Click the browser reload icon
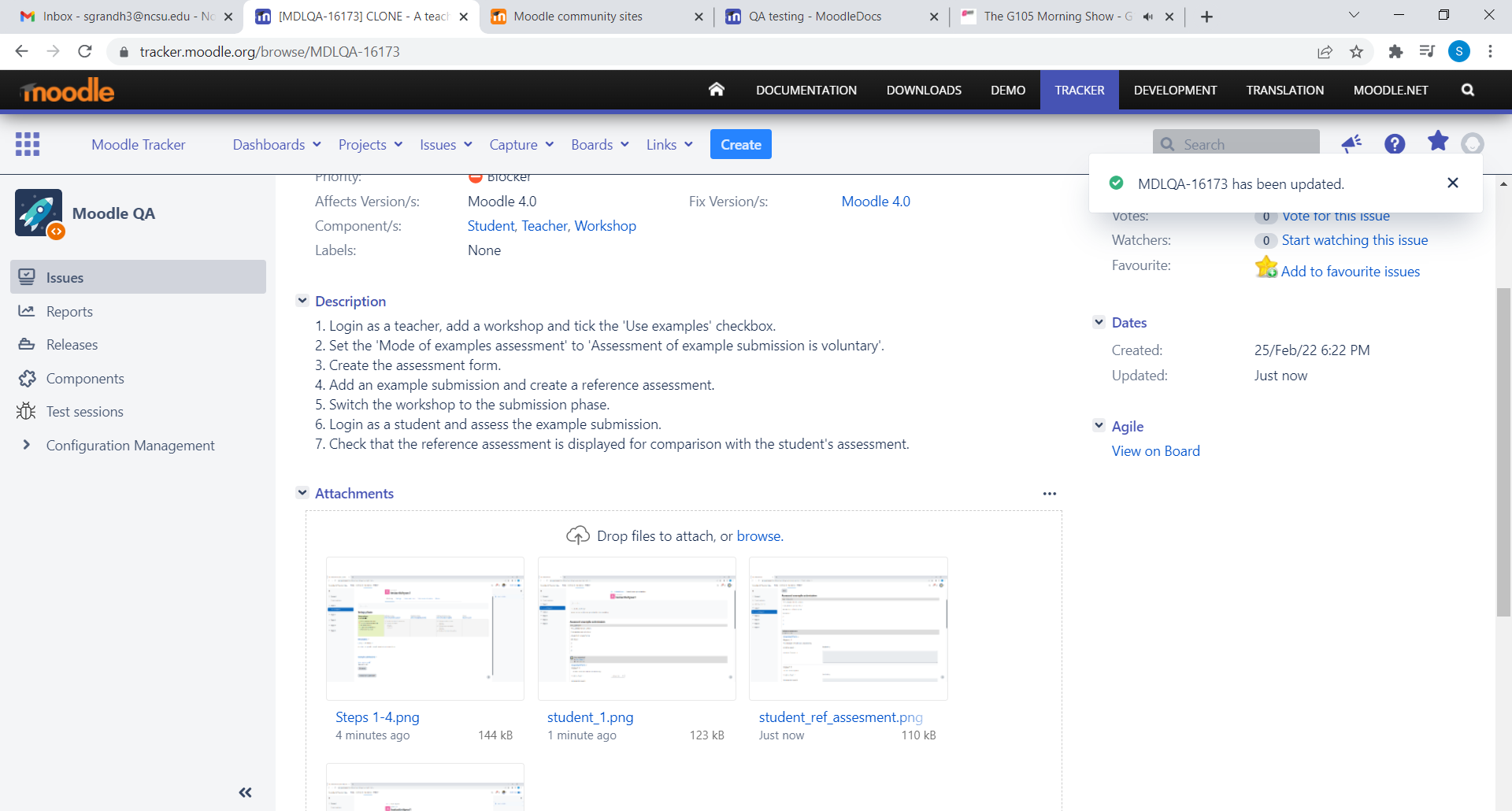The height and width of the screenshot is (811, 1512). [85, 51]
